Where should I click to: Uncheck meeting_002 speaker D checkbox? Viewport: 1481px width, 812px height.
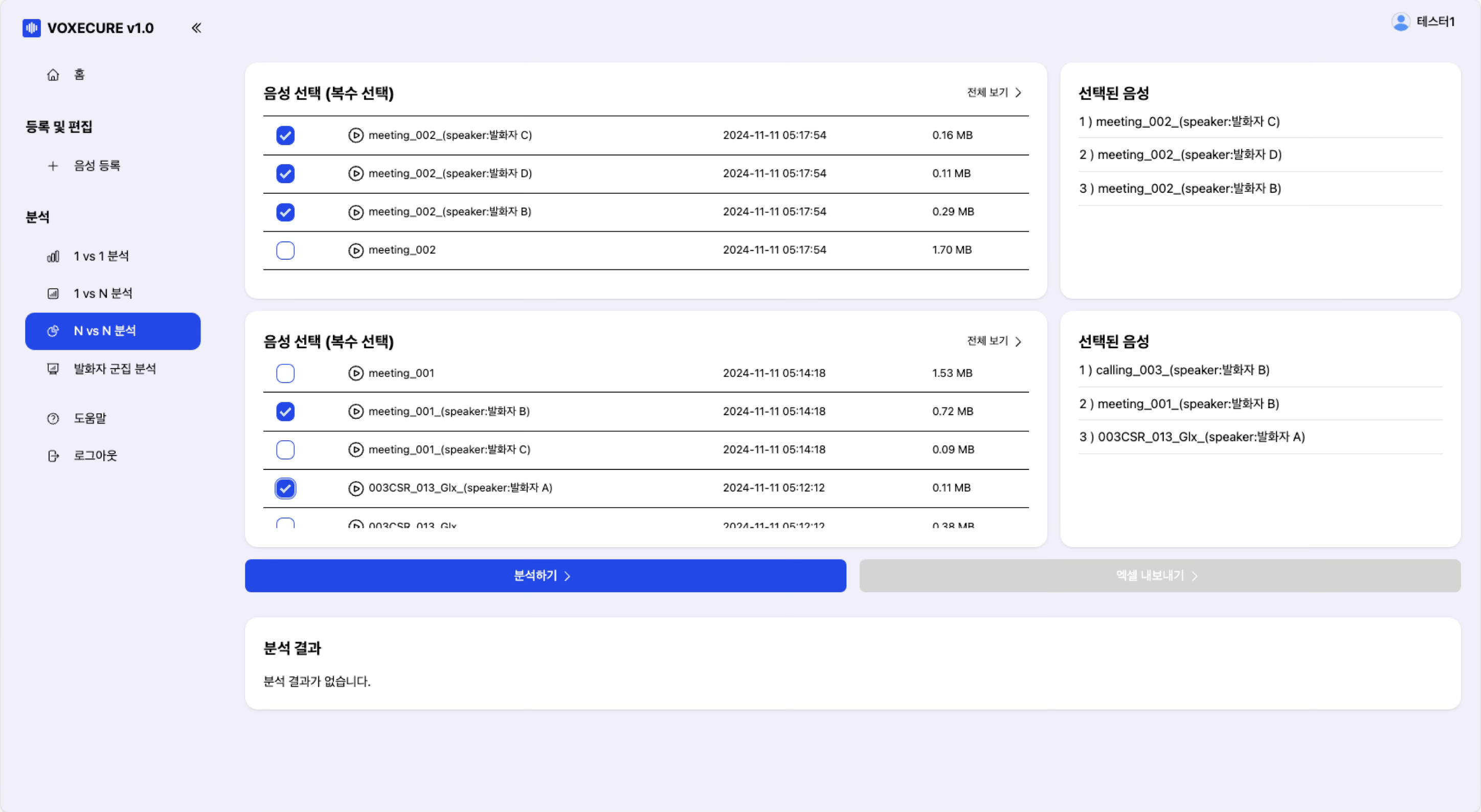coord(285,173)
